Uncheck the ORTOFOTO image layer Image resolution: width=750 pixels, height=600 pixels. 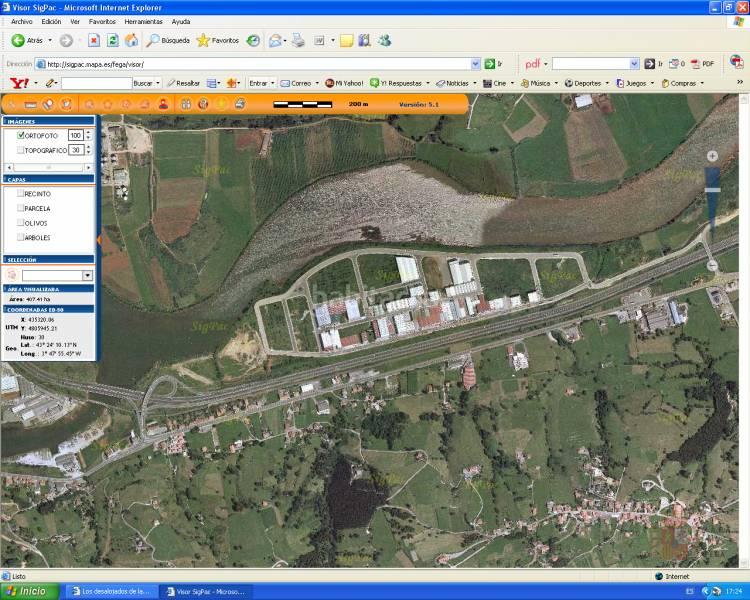point(21,135)
